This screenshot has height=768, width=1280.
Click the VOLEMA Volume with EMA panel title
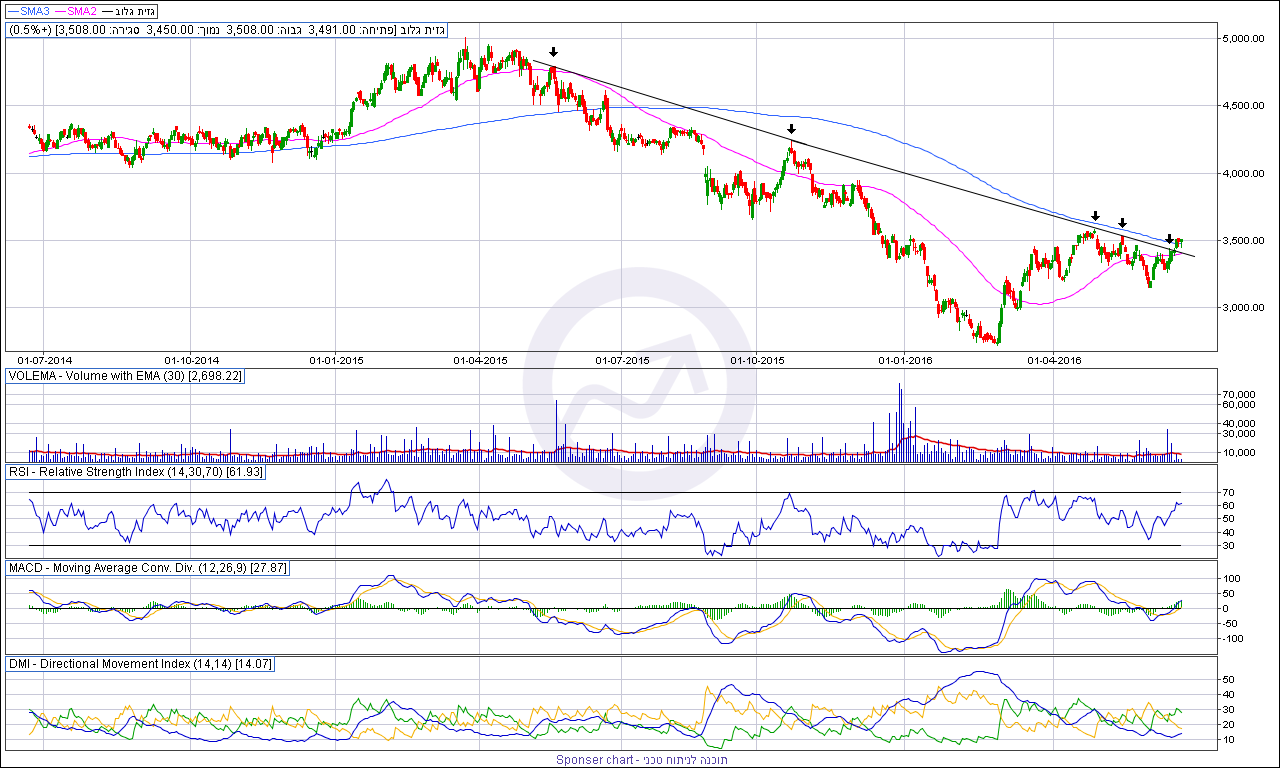[x=125, y=376]
